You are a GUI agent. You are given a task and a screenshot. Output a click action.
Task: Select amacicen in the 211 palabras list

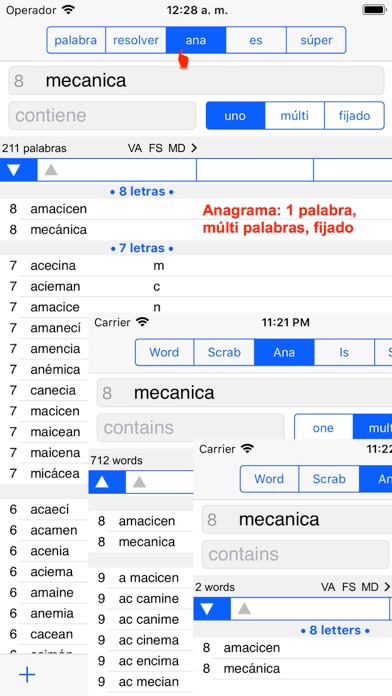click(x=59, y=209)
